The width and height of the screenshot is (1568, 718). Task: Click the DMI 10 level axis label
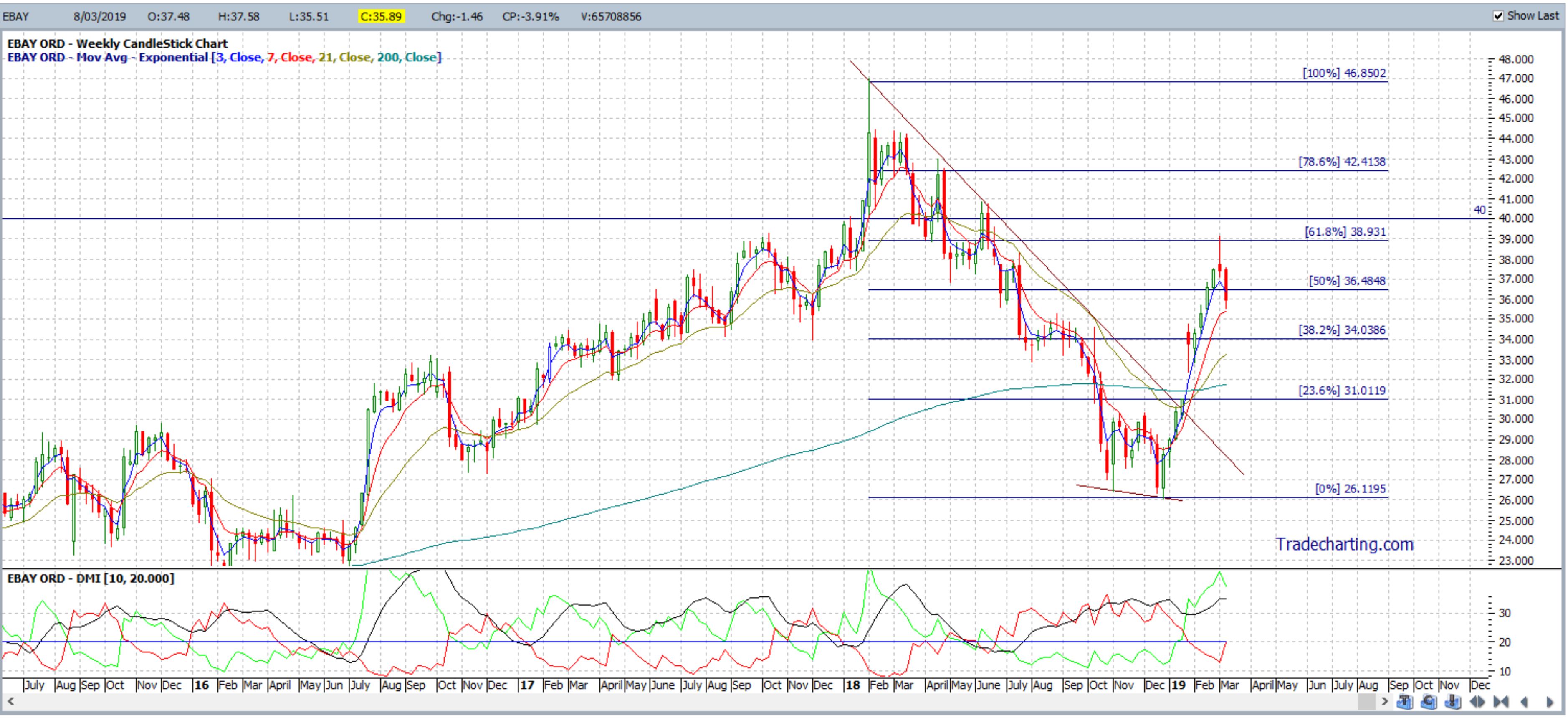(x=1505, y=671)
